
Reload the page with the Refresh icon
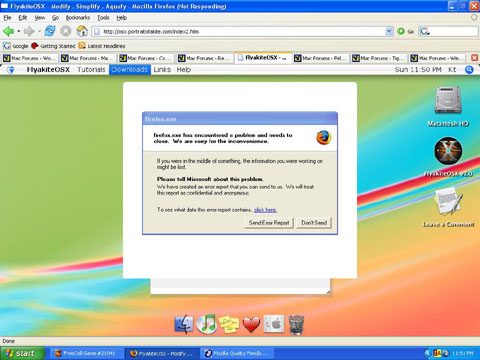pos(50,31)
